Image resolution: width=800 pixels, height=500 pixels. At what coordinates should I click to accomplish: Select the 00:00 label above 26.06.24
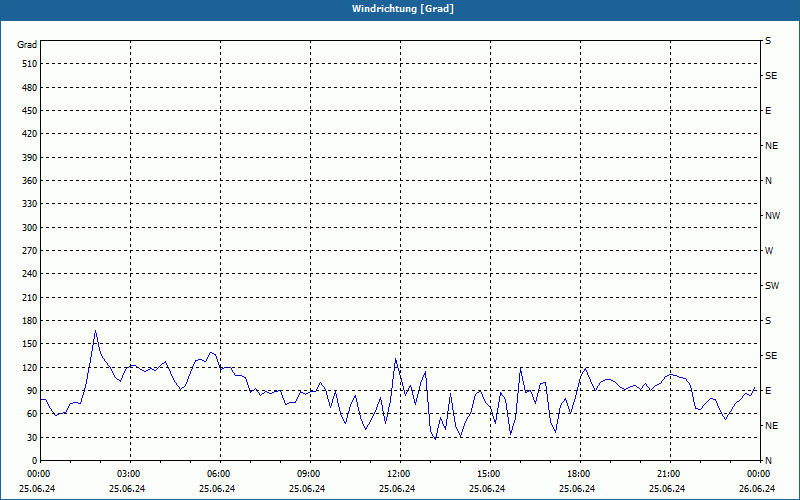point(759,474)
